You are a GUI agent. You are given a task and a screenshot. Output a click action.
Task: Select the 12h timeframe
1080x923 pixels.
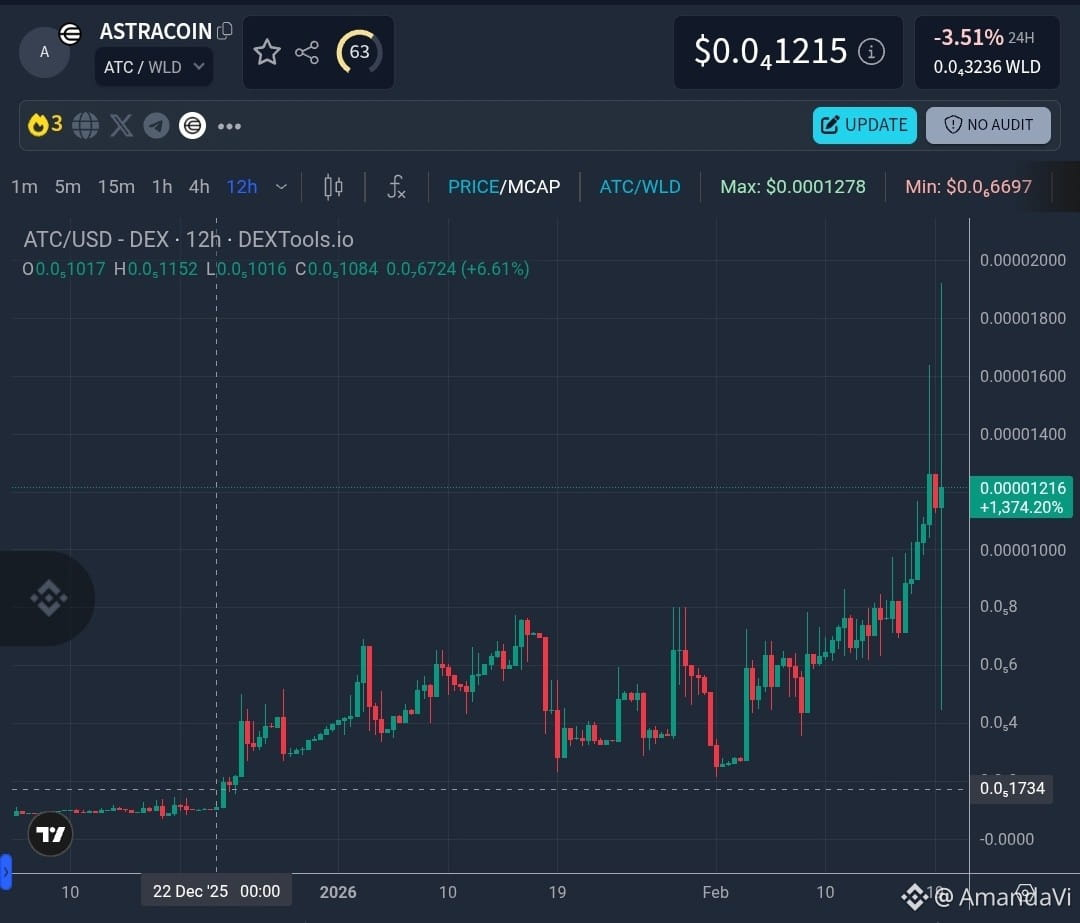[242, 187]
